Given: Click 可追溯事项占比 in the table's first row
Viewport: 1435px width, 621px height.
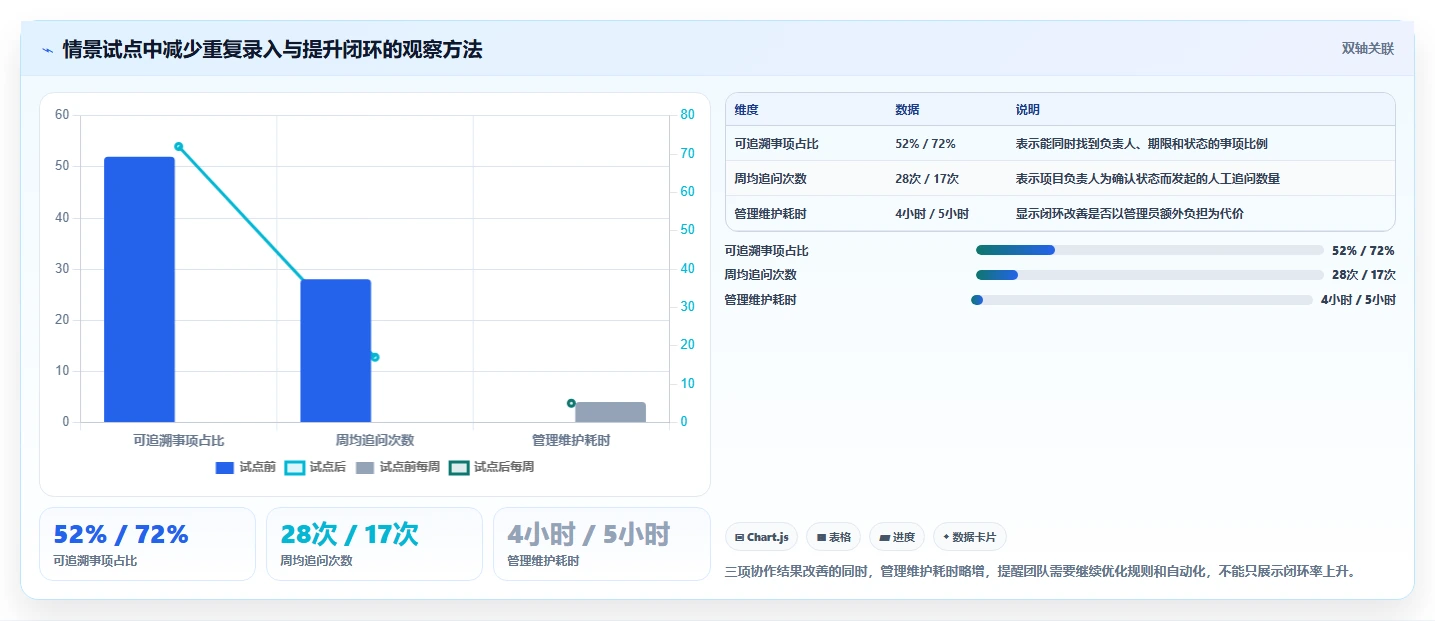Looking at the screenshot, I should (x=776, y=144).
